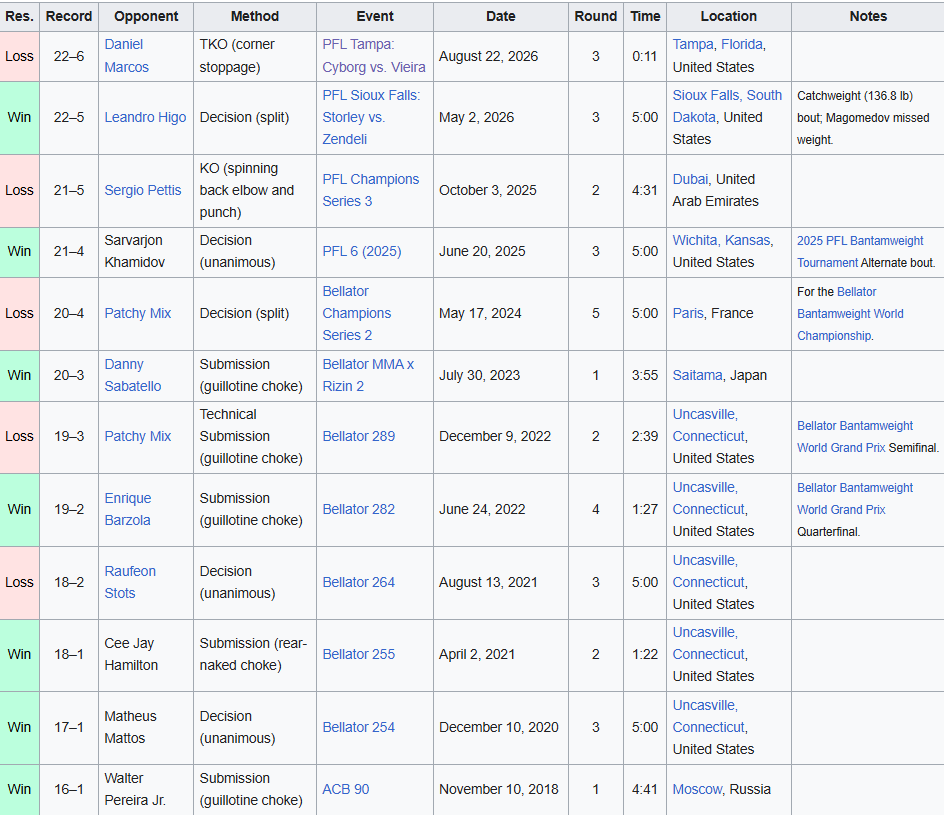Click the Location column header
Screen dimensions: 949x815
(729, 16)
